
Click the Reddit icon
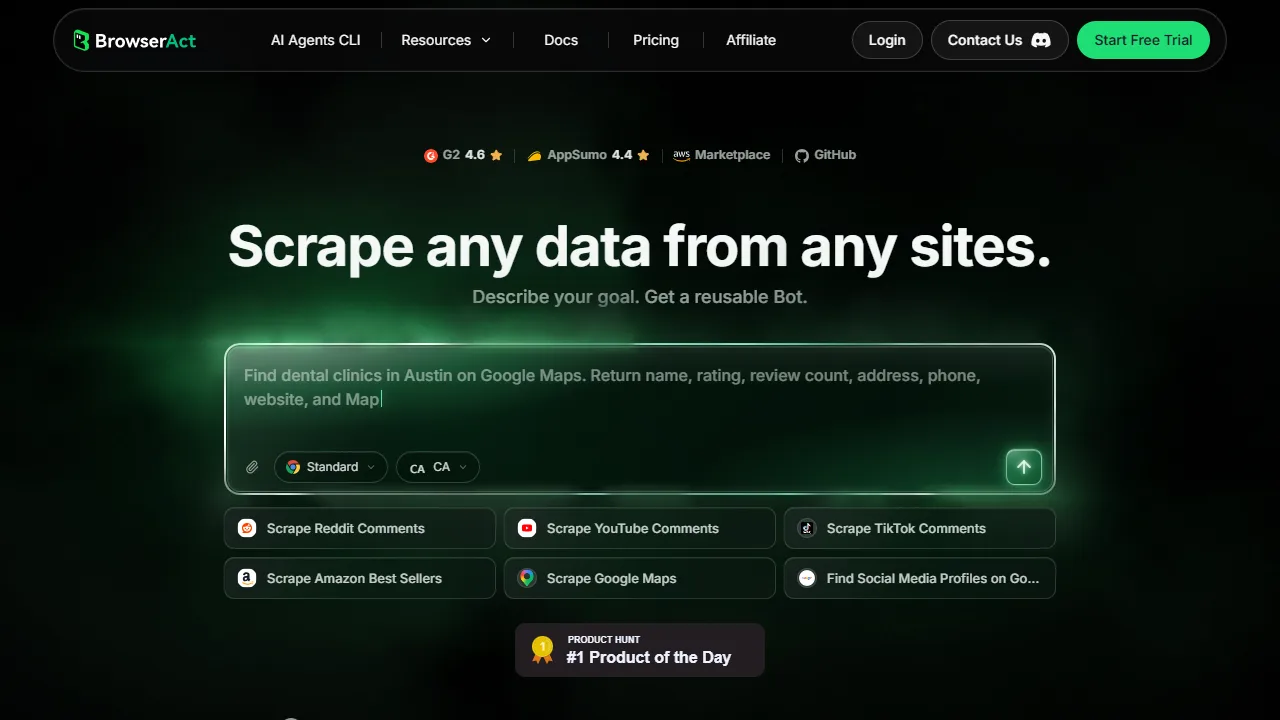coord(247,528)
